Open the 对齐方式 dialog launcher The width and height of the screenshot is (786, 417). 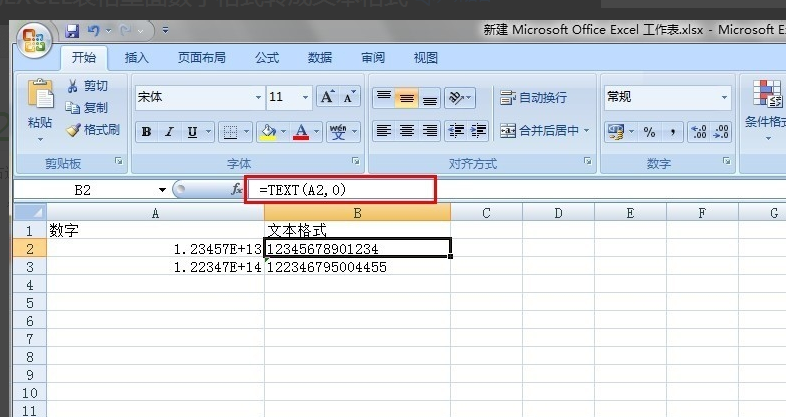click(587, 161)
